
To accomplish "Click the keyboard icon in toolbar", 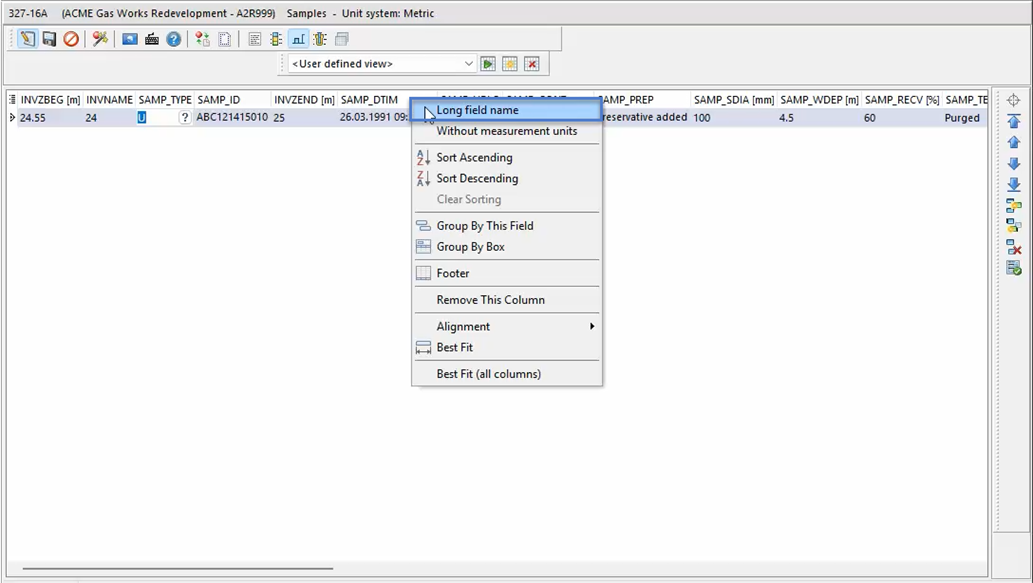I will click(x=152, y=39).
